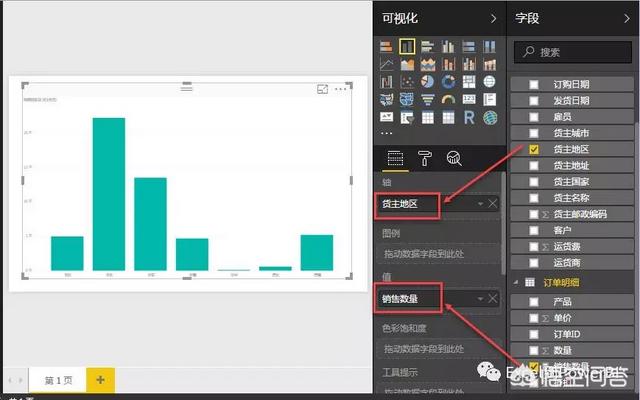Image resolution: width=640 pixels, height=400 pixels.
Task: Select the KPI visual
Action: (386, 118)
